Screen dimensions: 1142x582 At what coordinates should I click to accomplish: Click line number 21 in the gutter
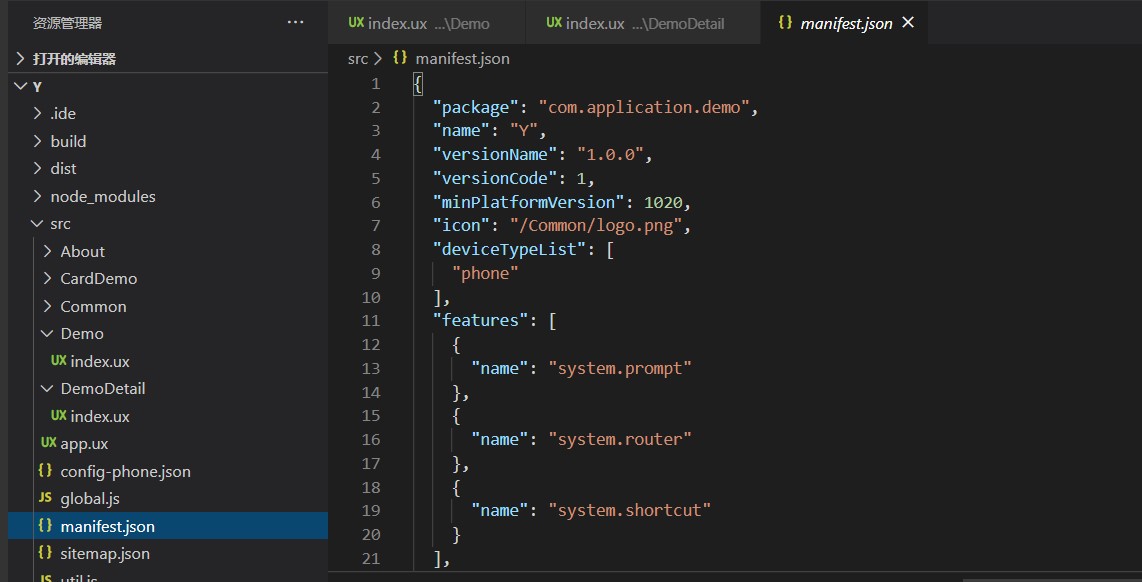click(371, 559)
